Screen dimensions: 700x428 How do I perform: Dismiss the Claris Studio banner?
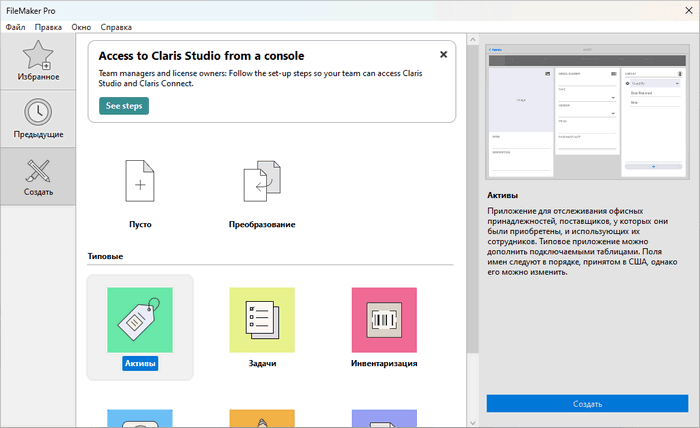pos(443,54)
